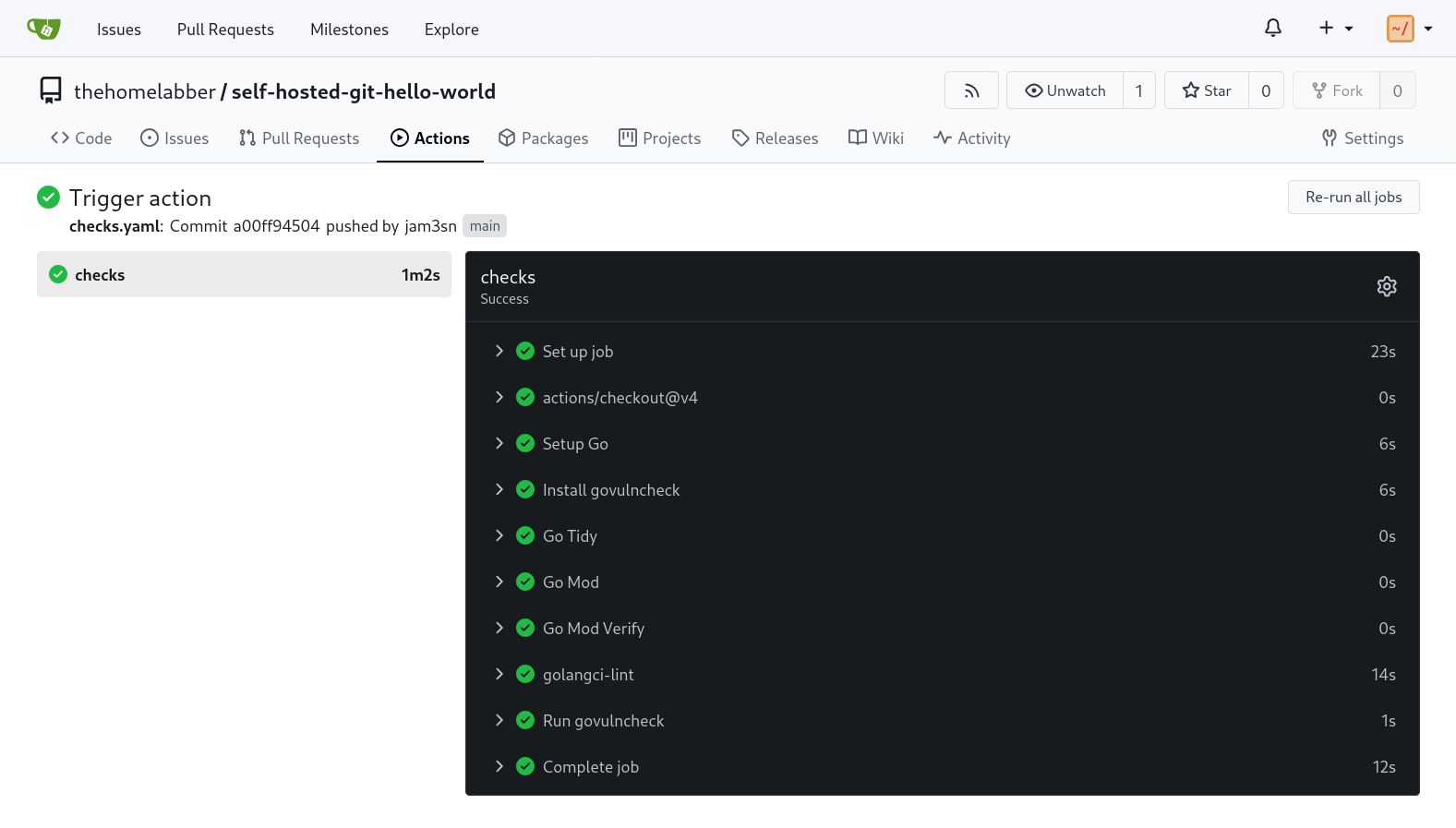Click the main branch label
The height and width of the screenshot is (828, 1456).
[x=485, y=226]
